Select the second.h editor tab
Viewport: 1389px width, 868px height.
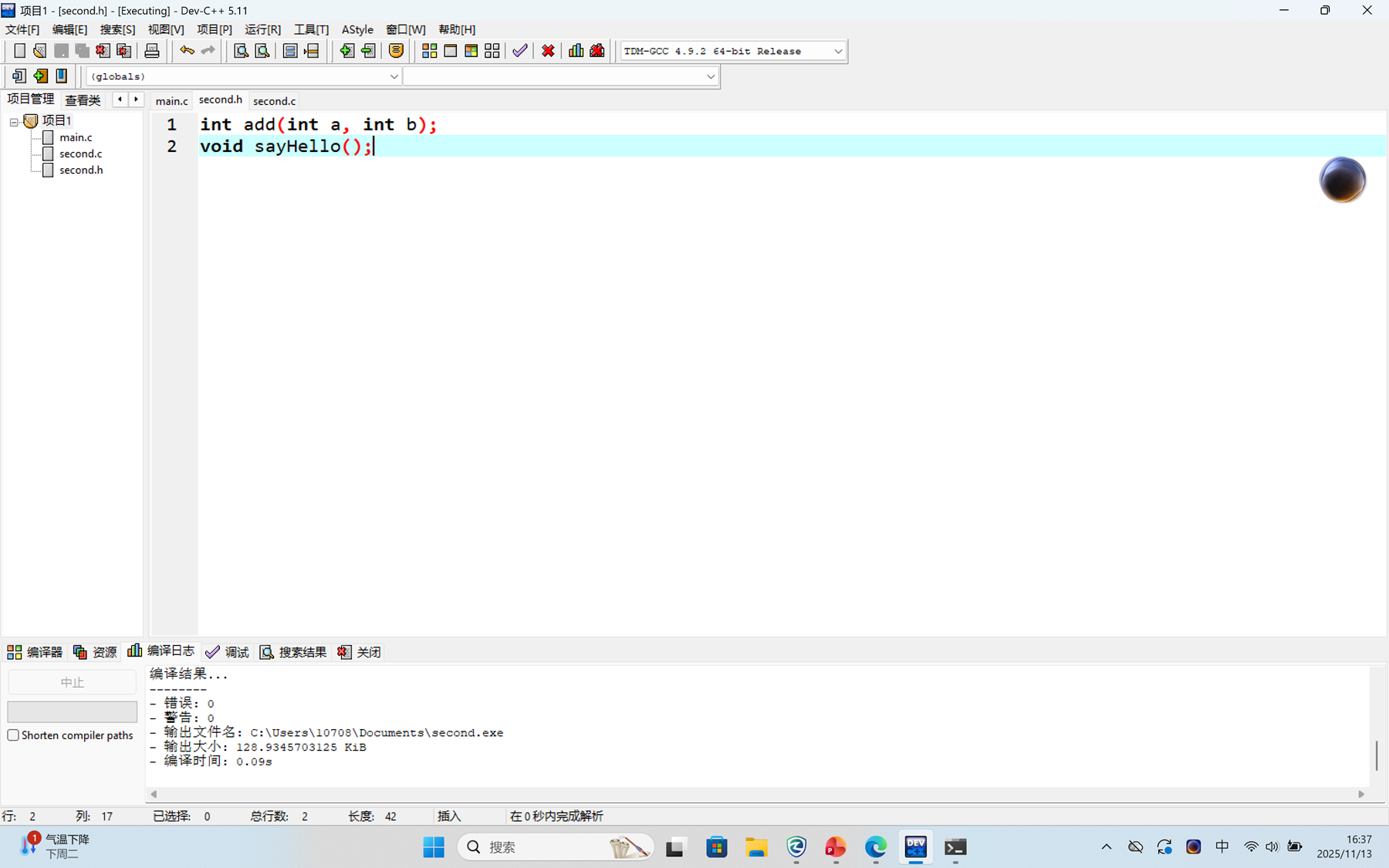point(221,100)
